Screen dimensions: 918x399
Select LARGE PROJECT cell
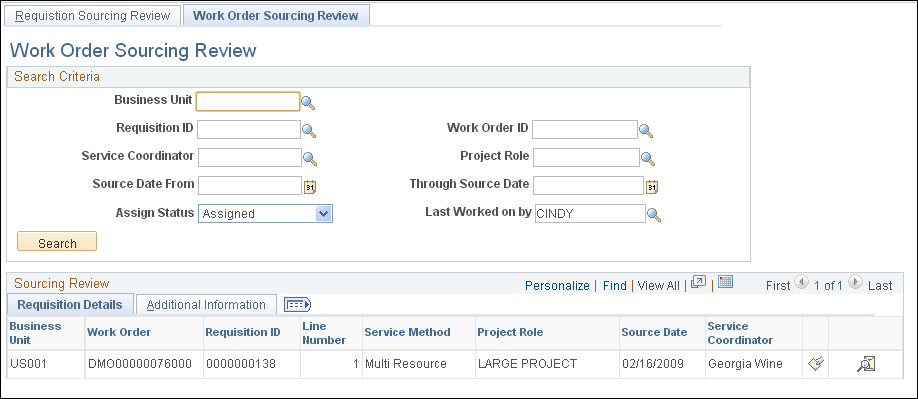tap(527, 364)
